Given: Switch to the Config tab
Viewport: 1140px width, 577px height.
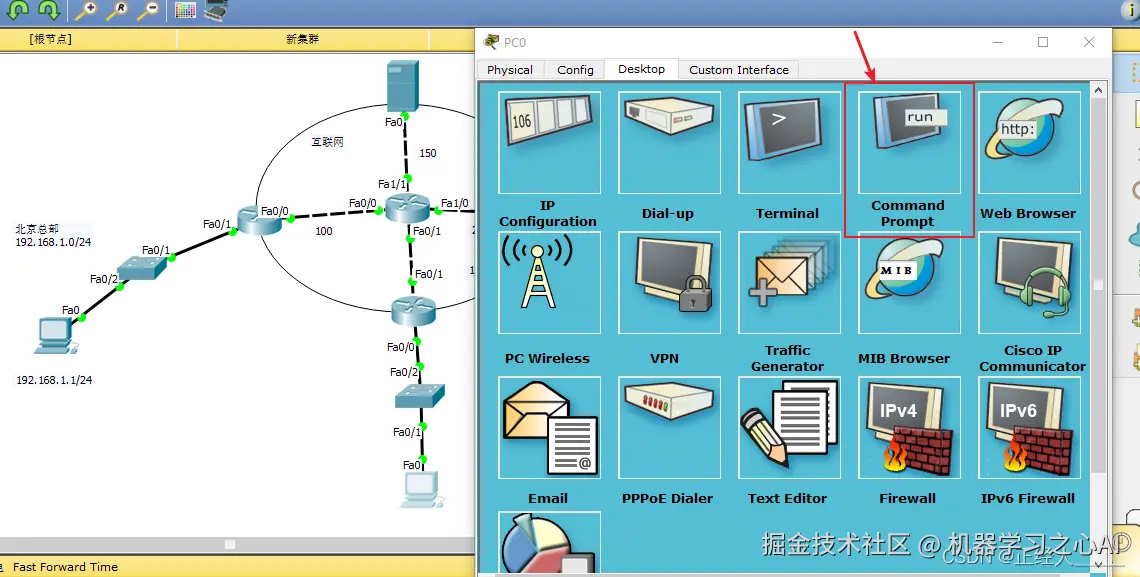Looking at the screenshot, I should (575, 70).
